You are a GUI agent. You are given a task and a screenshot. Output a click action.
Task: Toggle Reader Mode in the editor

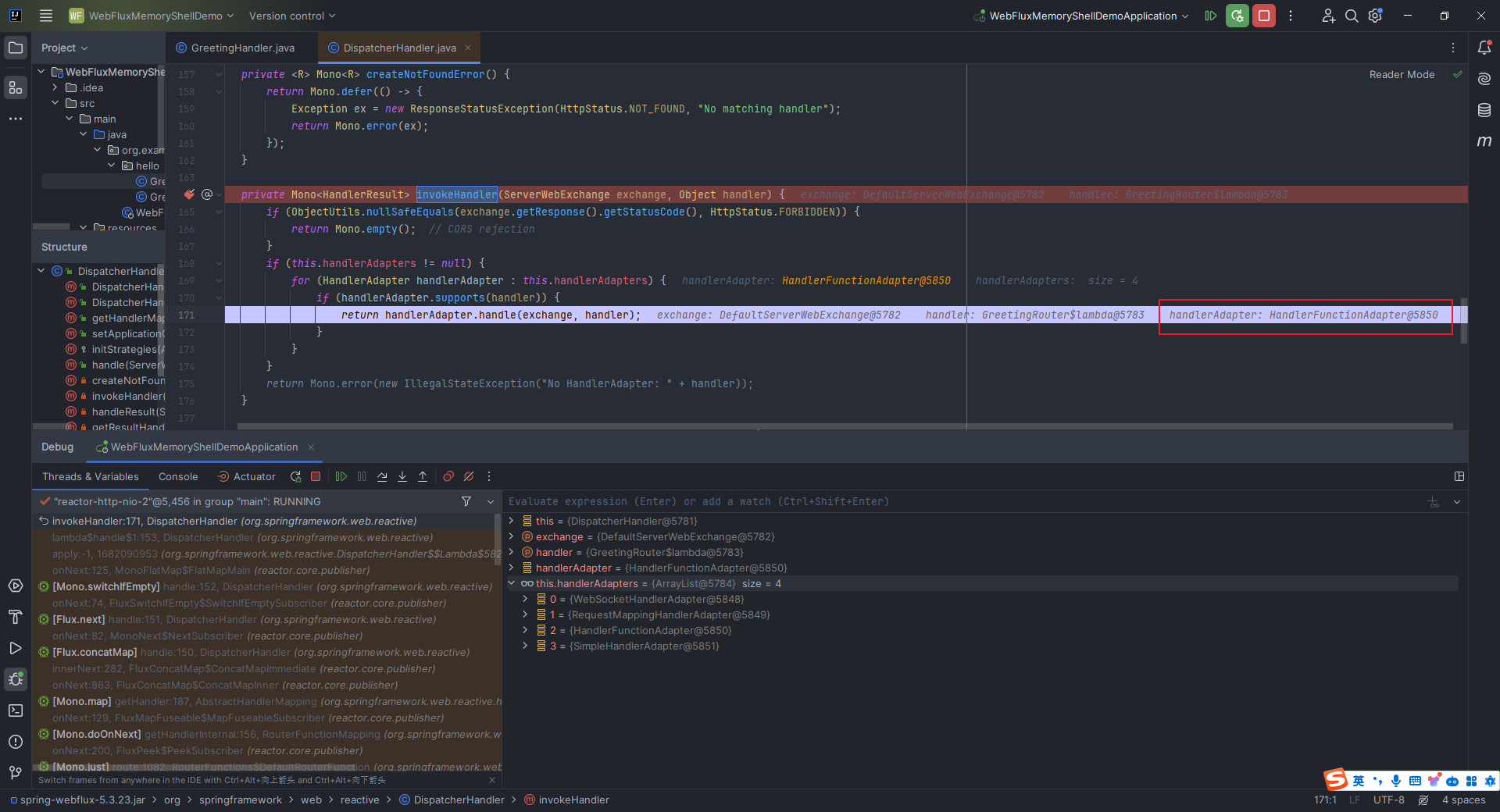pyautogui.click(x=1402, y=75)
